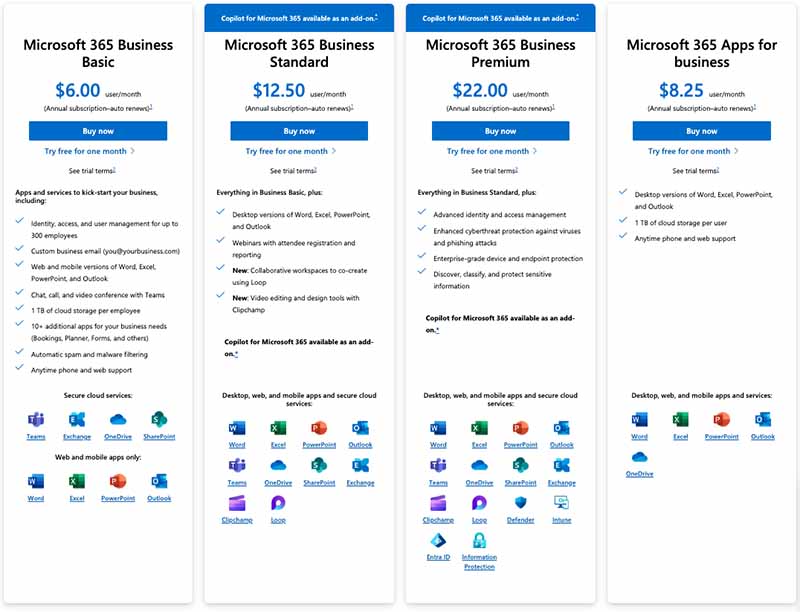Screen dimensions: 800x612
Task: Open the Loop icon in Business Premium
Action: (x=479, y=503)
